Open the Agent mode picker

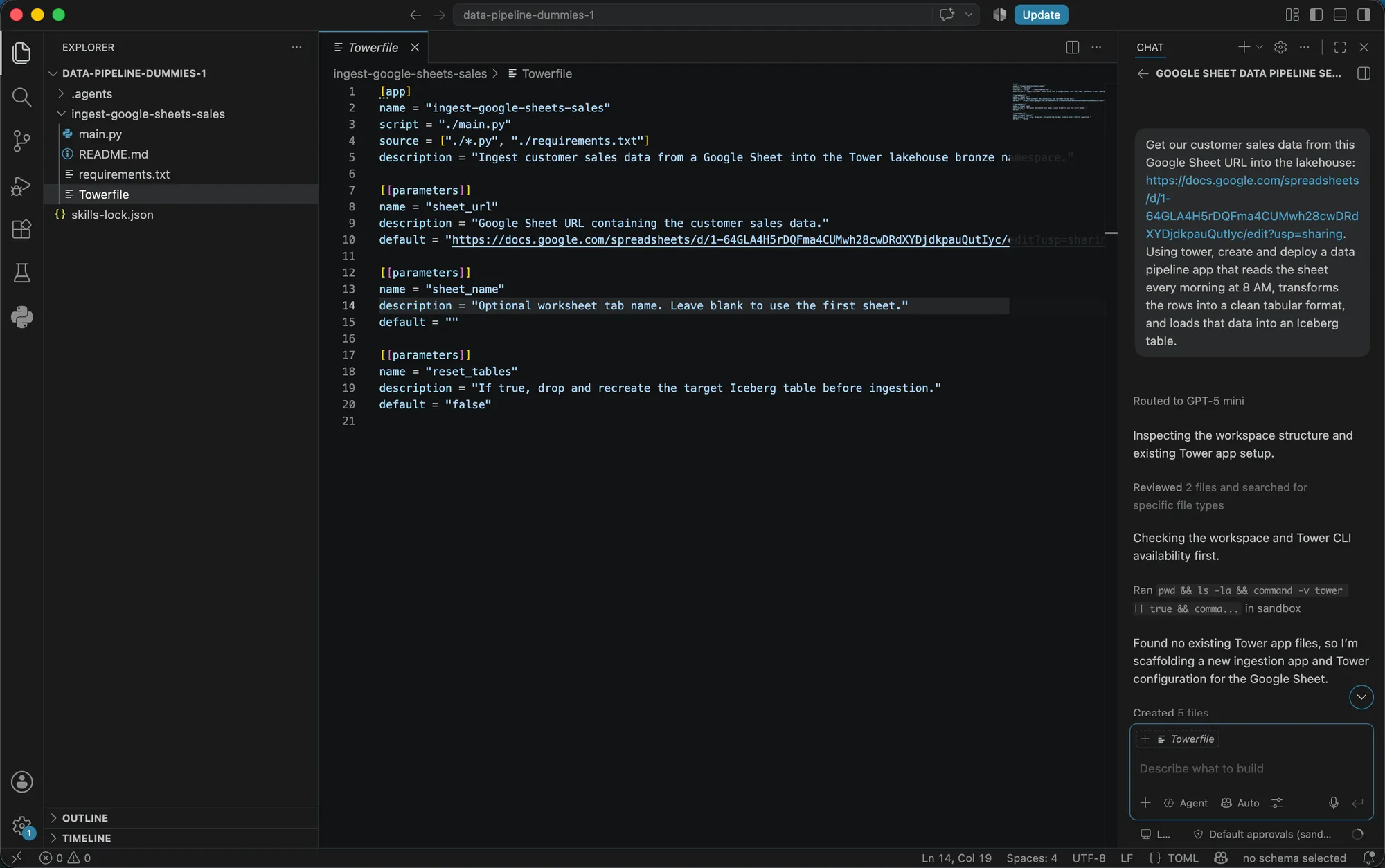1186,803
